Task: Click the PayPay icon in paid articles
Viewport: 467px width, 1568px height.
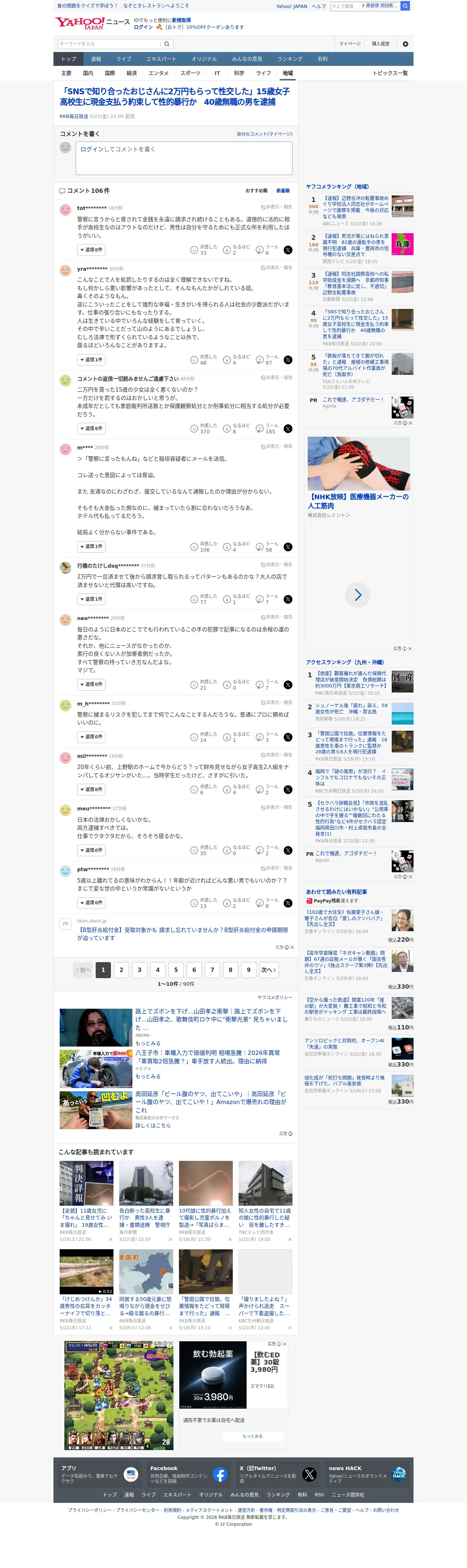Action: [x=309, y=901]
